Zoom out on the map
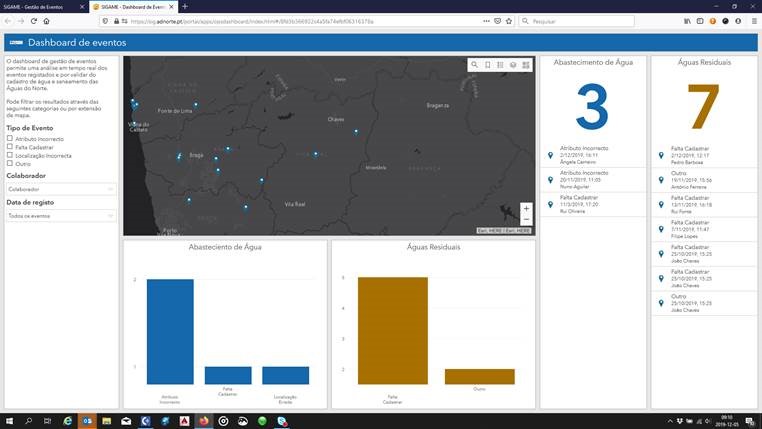The width and height of the screenshot is (762, 429). (x=526, y=219)
